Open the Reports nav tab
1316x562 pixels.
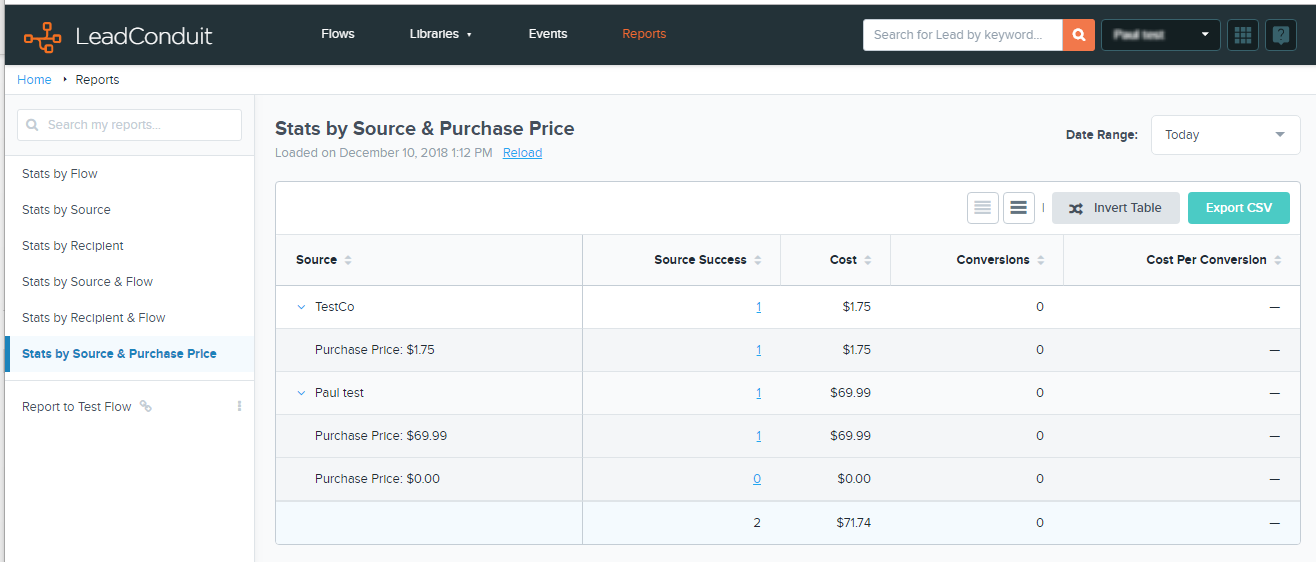click(644, 34)
